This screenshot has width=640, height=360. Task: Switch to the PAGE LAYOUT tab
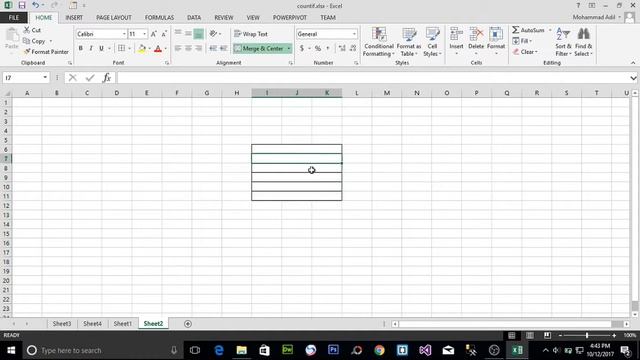(114, 18)
